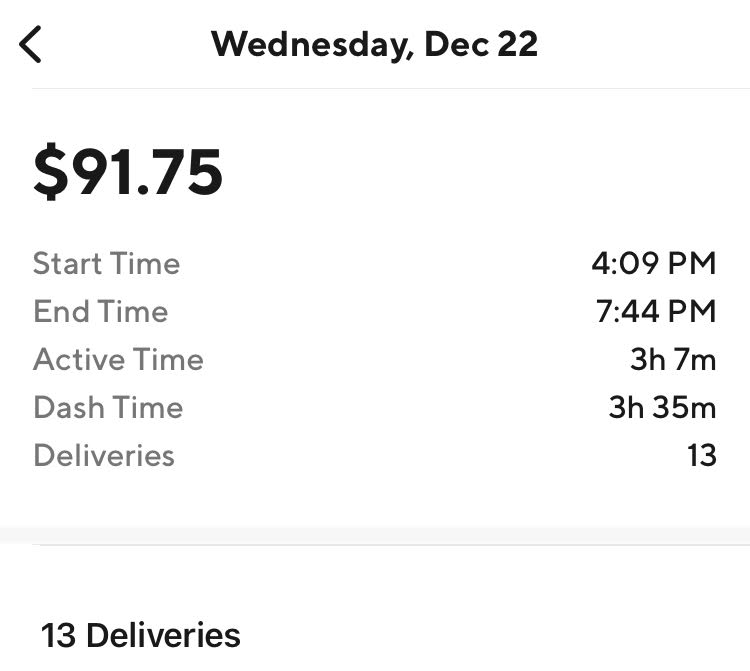750x671 pixels.
Task: Click "Dec 22" in the header title
Action: (481, 44)
